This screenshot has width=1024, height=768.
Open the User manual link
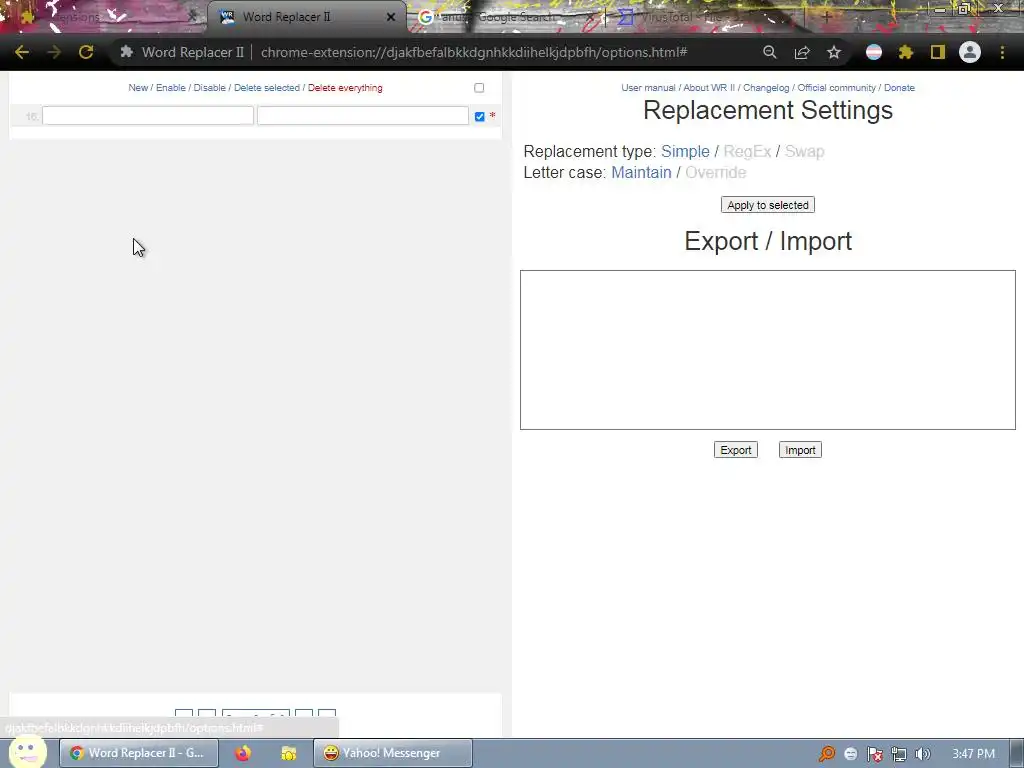click(x=648, y=88)
